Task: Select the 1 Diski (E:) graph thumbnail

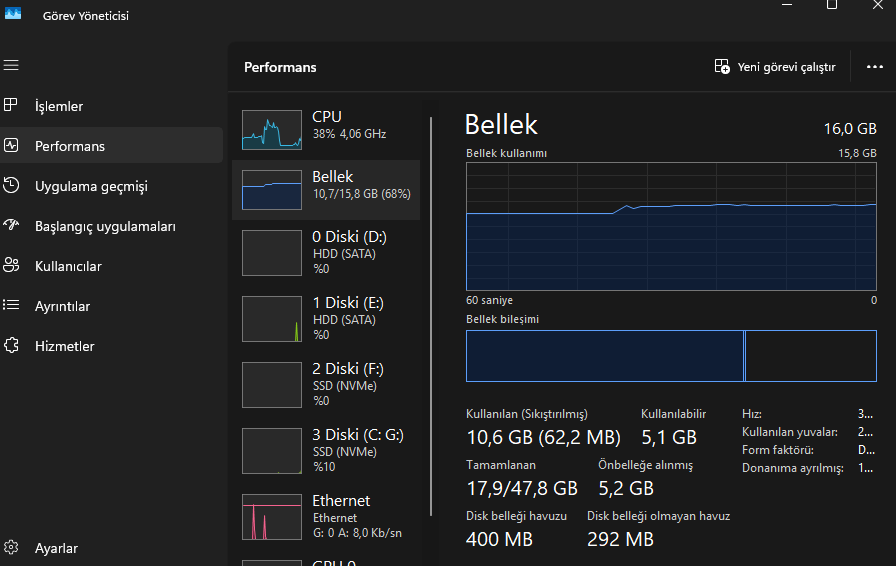Action: (271, 319)
